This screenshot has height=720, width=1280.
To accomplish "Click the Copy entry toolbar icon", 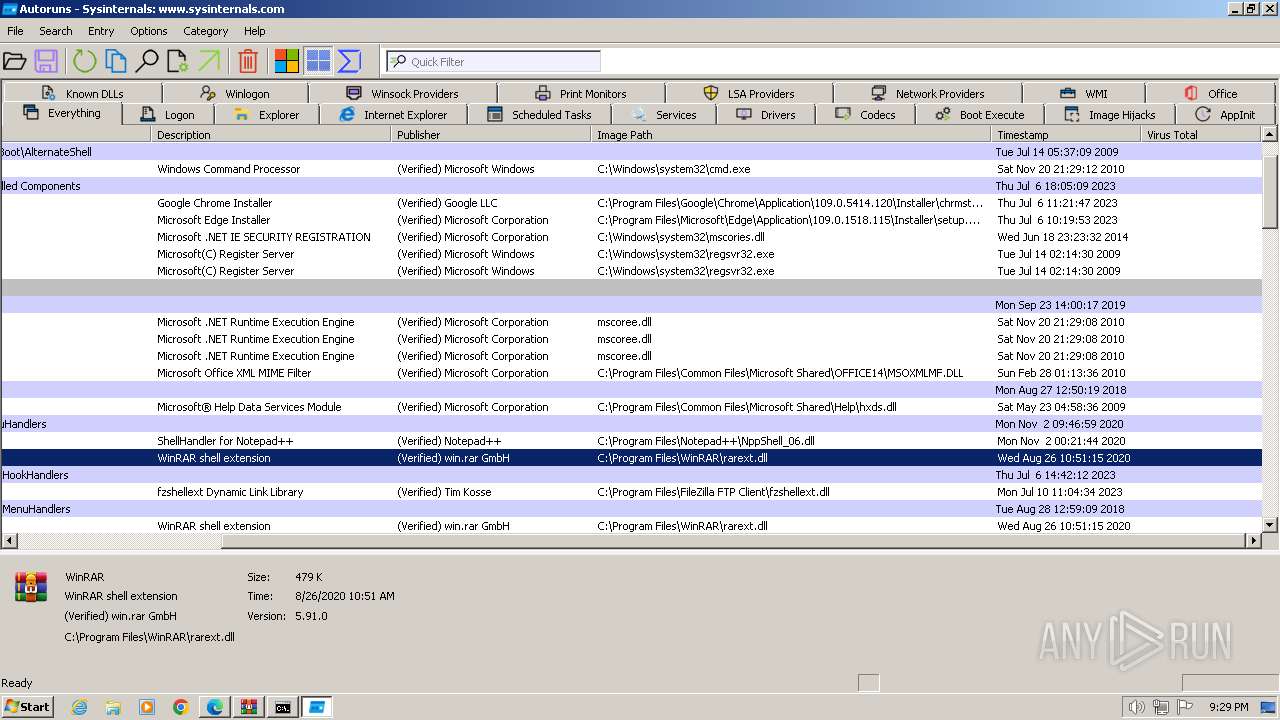I will pos(116,61).
